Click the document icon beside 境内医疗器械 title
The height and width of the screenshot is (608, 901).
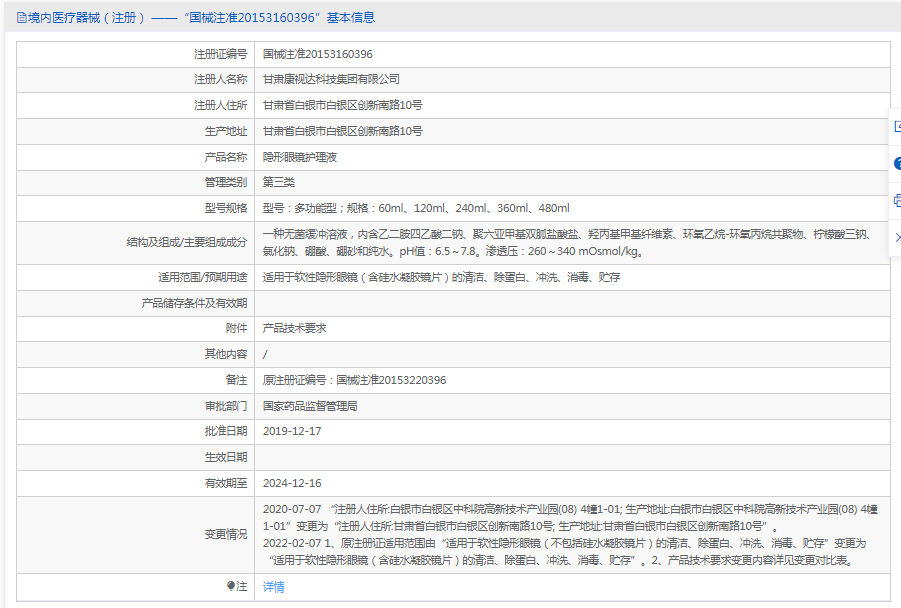pos(22,18)
